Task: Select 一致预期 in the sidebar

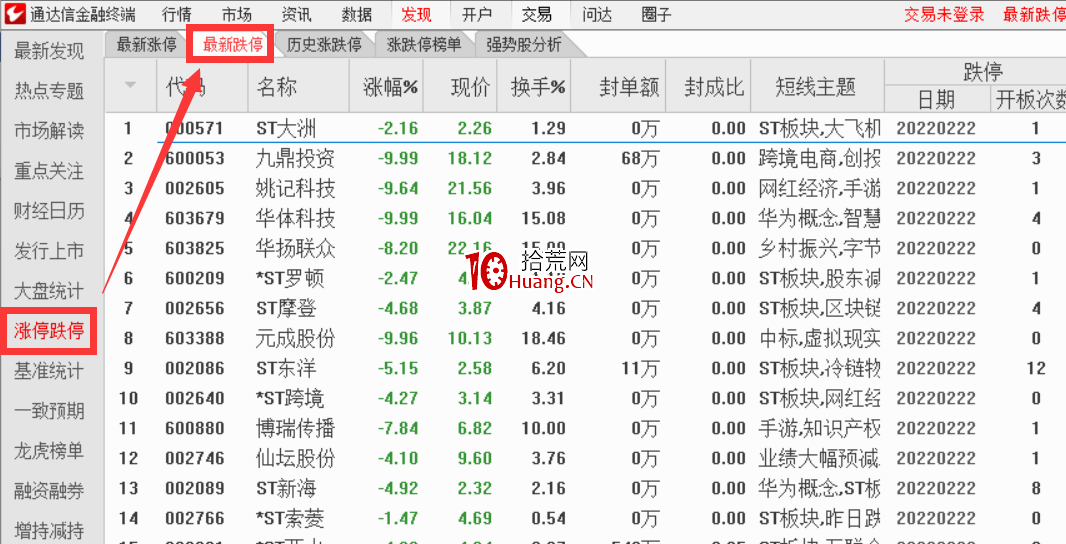Action: click(49, 411)
